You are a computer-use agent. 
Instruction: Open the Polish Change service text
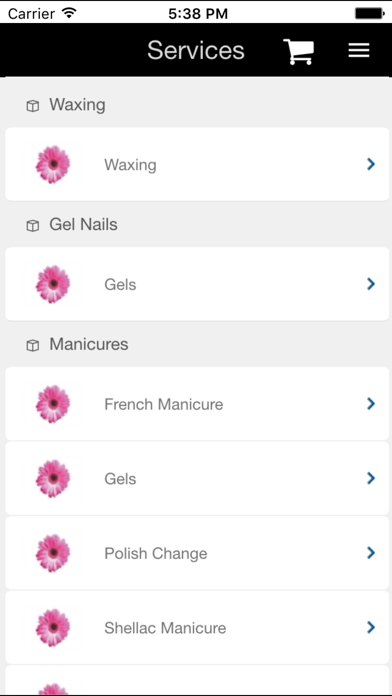point(156,554)
